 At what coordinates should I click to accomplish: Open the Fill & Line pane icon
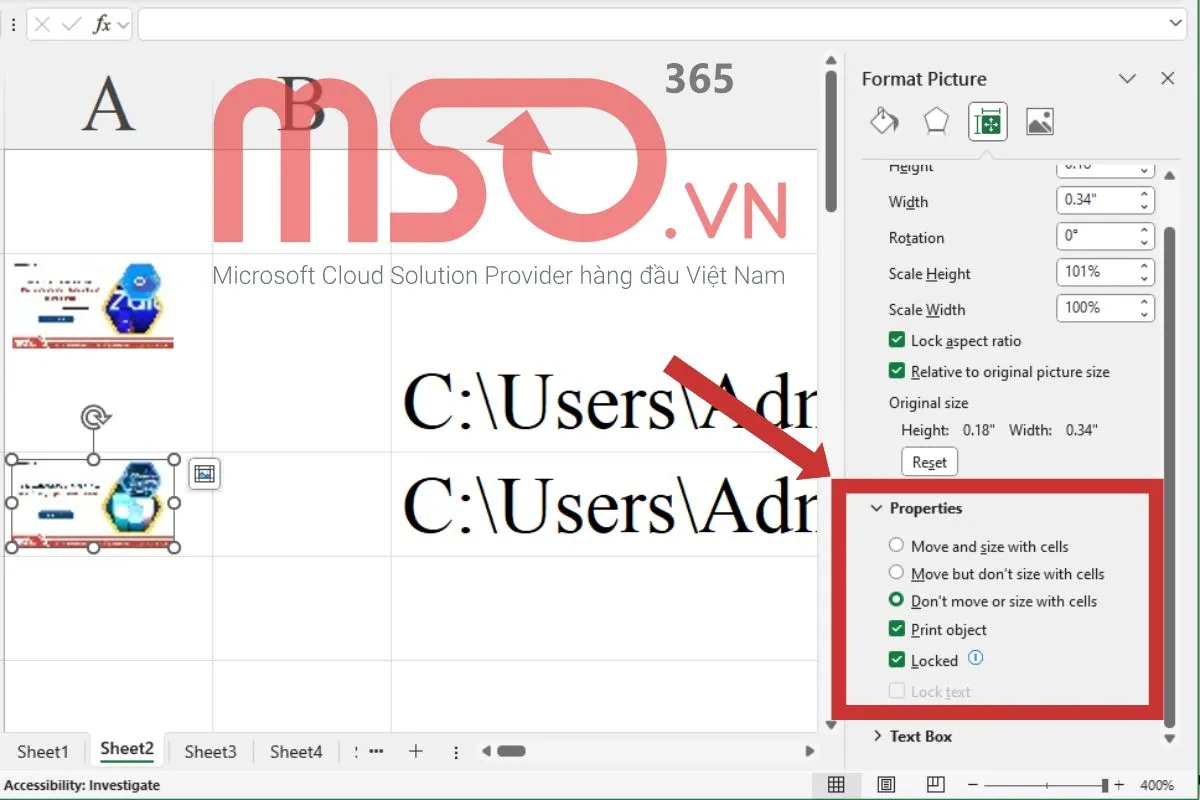(884, 120)
